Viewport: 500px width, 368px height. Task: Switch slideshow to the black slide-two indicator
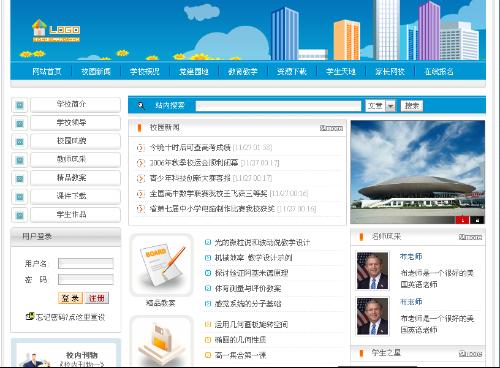click(x=477, y=220)
